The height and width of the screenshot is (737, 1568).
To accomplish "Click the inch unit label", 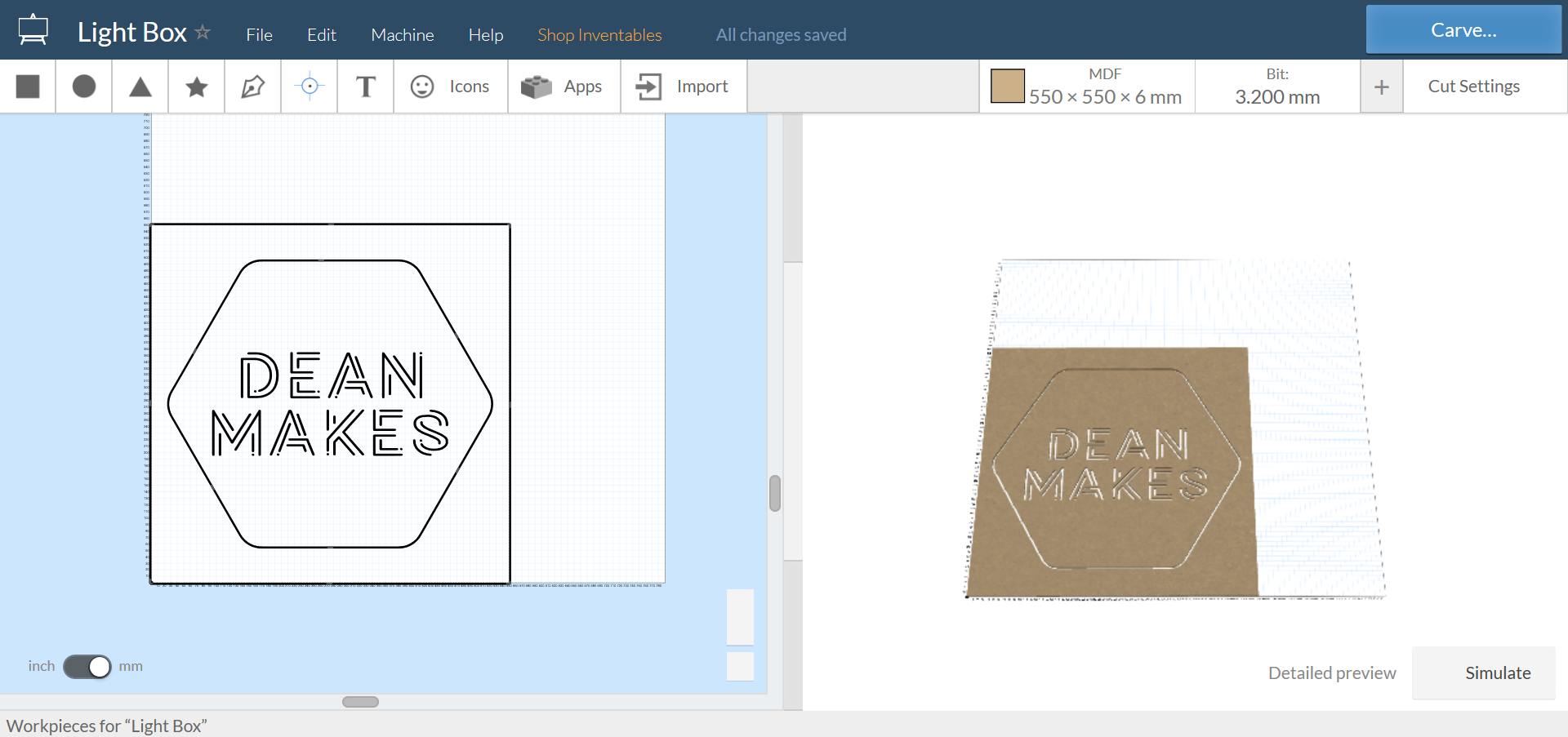I will pyautogui.click(x=42, y=666).
